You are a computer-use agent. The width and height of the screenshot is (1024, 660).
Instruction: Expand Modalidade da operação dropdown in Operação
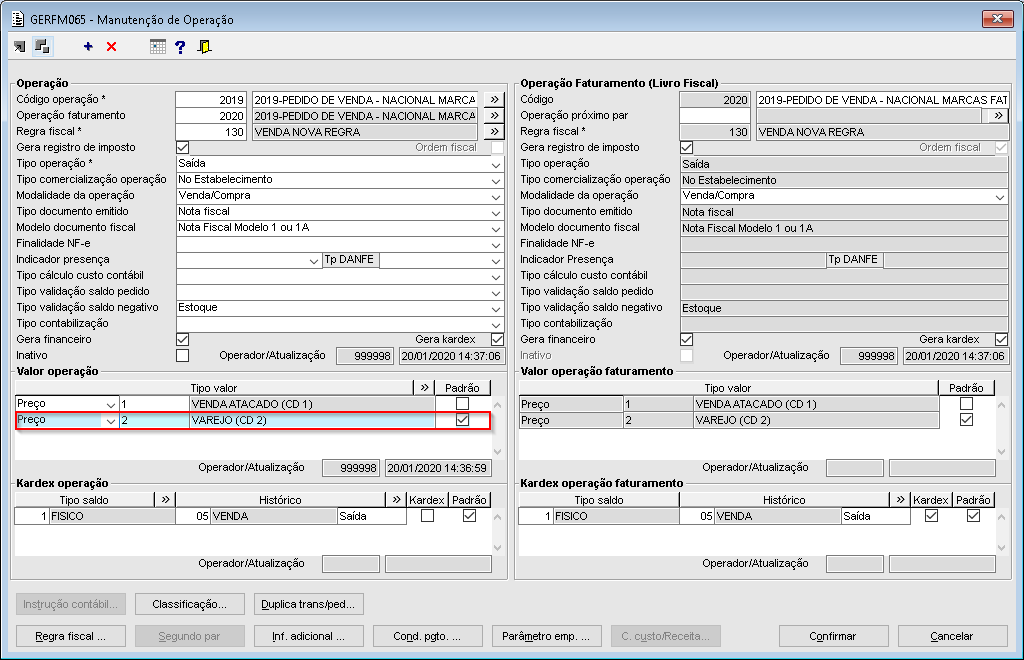tap(496, 196)
